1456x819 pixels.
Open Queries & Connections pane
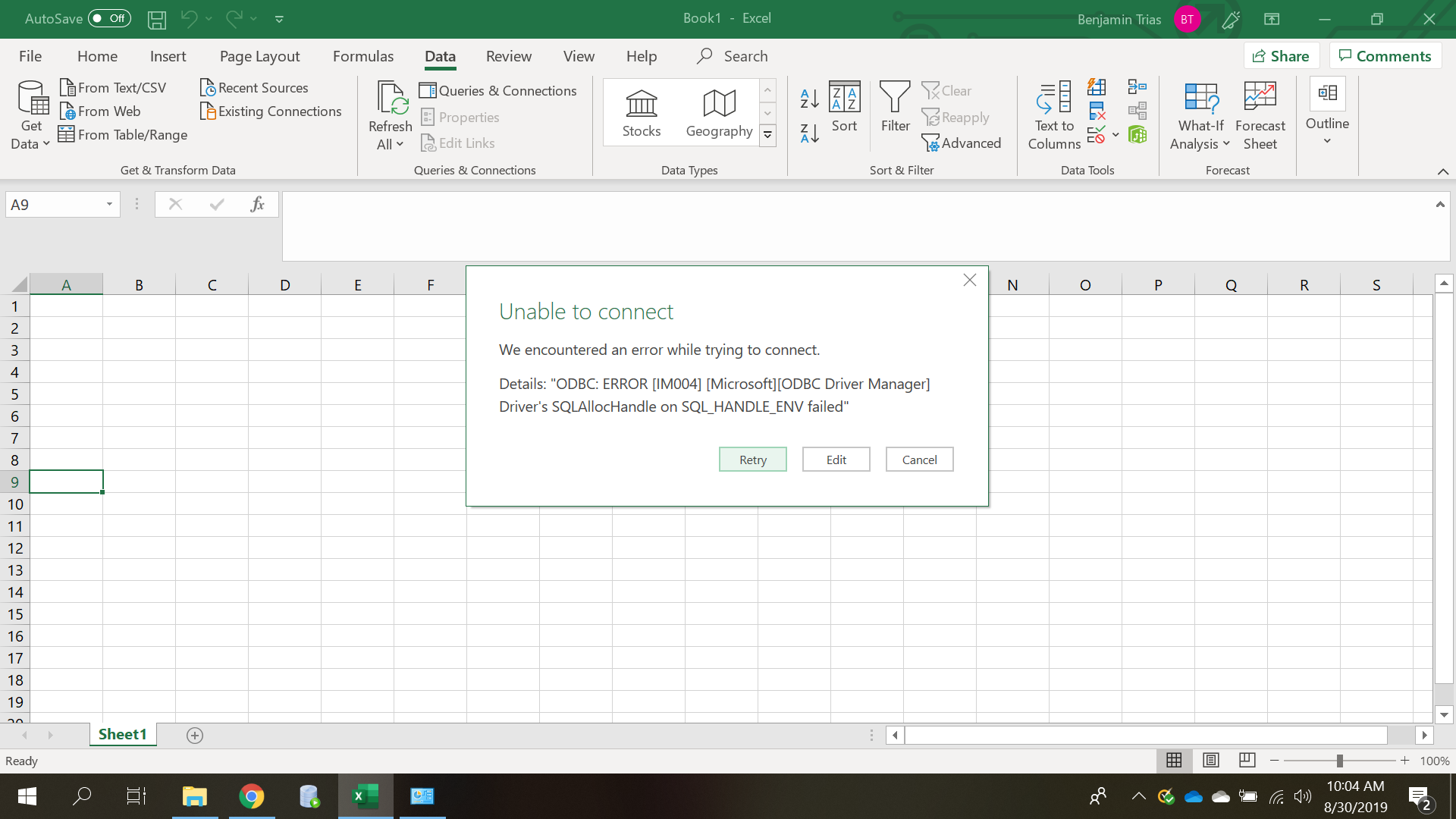click(x=498, y=91)
